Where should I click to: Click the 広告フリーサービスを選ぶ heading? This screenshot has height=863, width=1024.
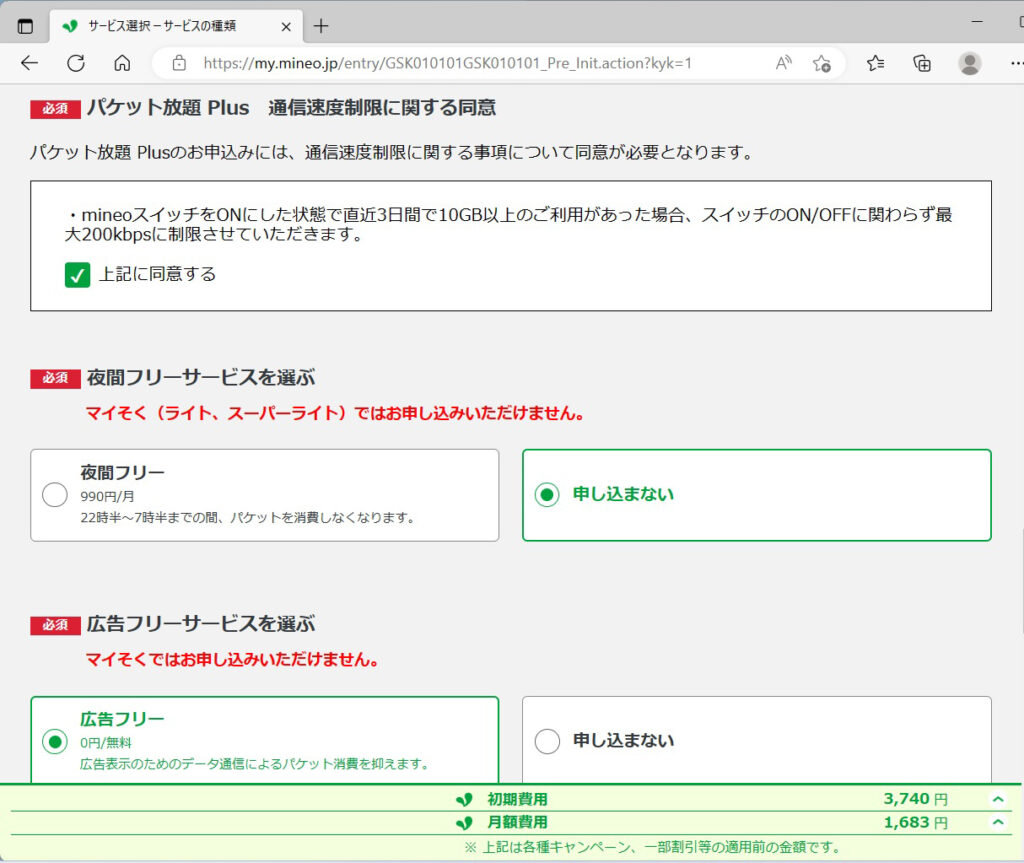coord(200,624)
